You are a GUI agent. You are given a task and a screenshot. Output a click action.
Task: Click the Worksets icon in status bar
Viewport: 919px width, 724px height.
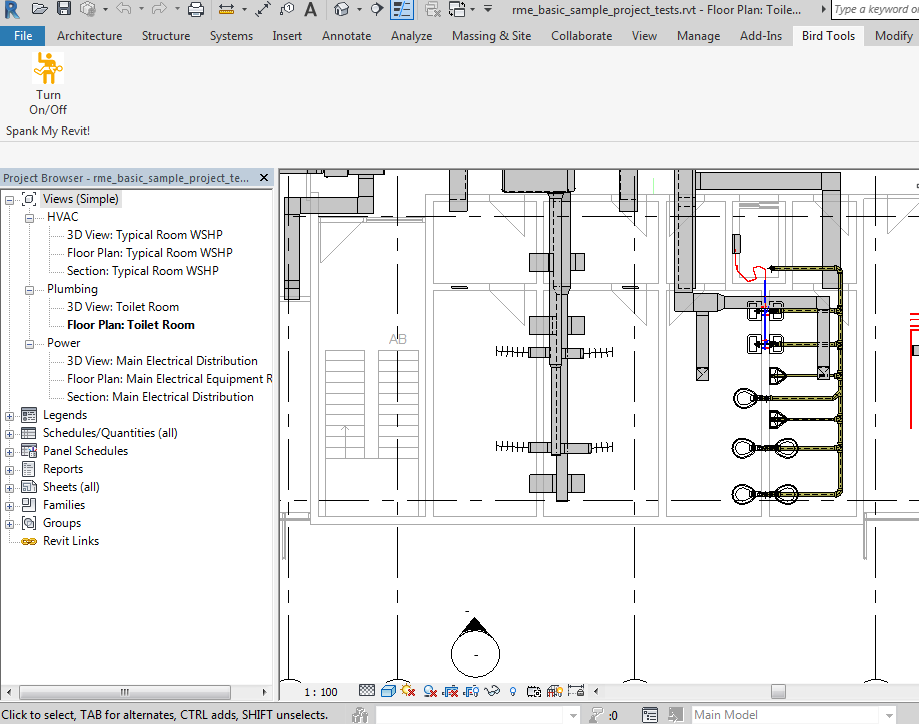click(360, 715)
